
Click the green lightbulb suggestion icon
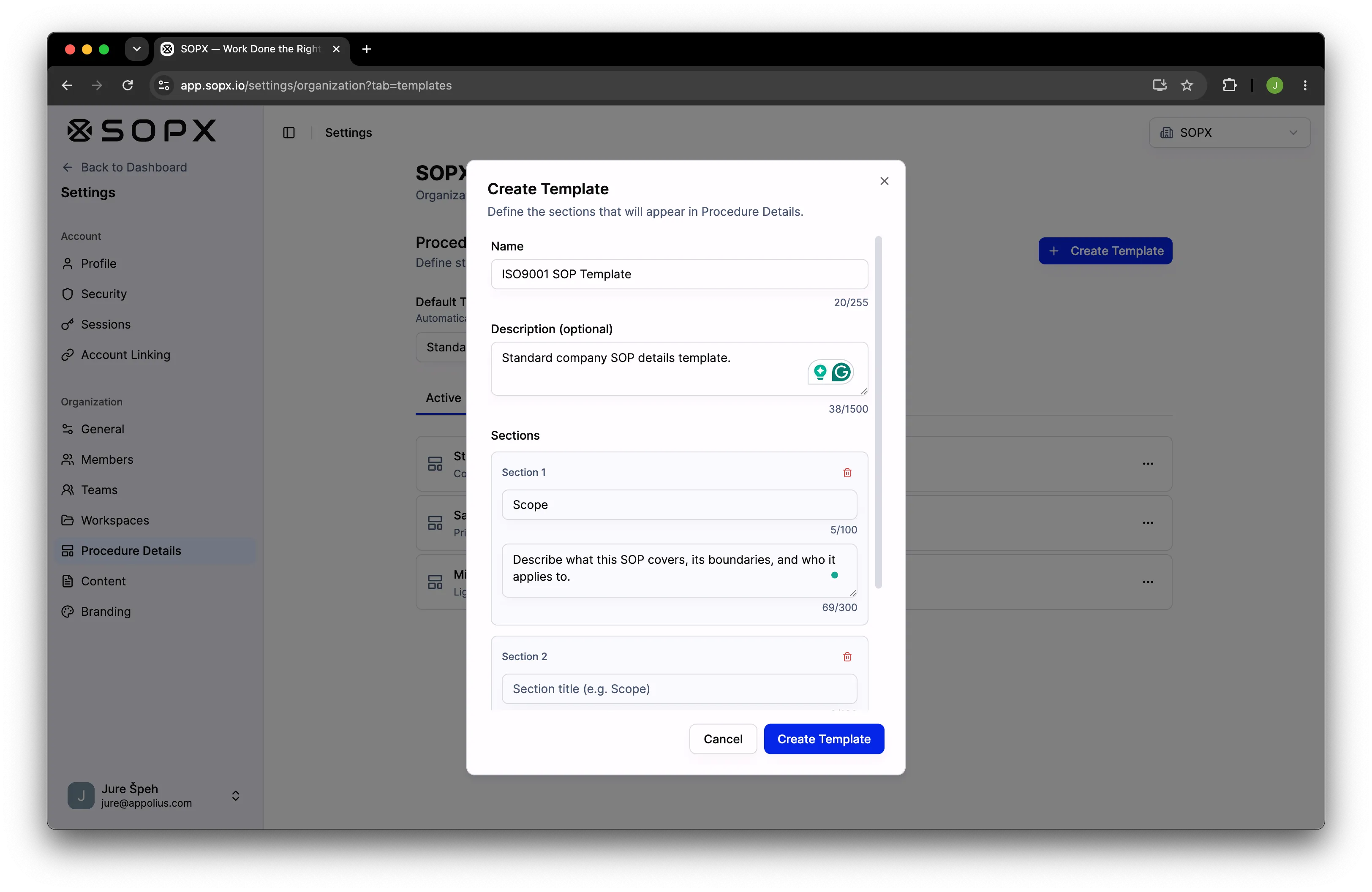tap(820, 372)
